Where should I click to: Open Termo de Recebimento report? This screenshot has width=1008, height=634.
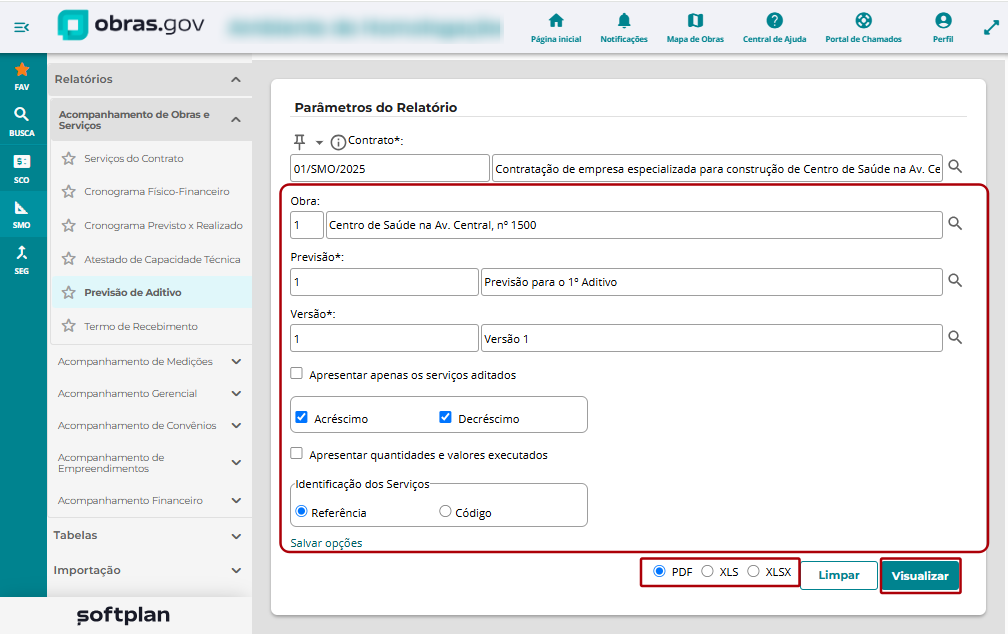(x=141, y=327)
